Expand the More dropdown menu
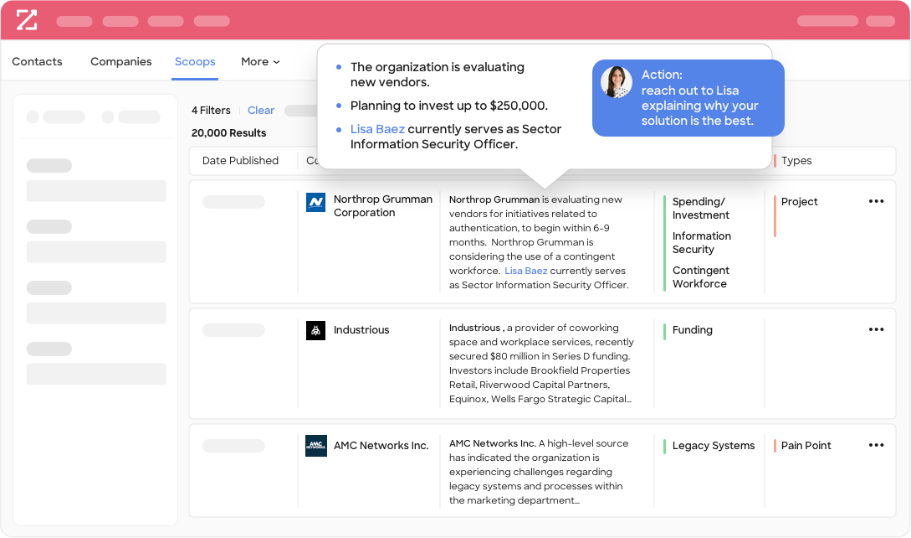911x538 pixels. point(260,62)
